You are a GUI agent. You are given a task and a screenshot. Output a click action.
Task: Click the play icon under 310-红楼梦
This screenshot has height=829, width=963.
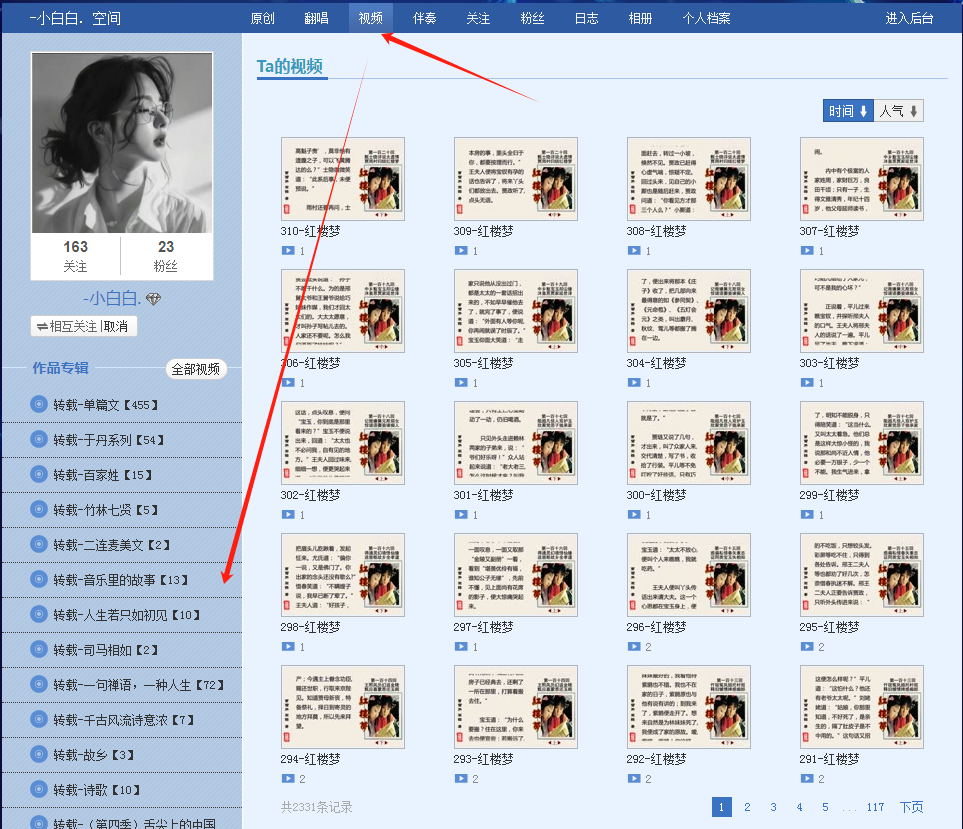[288, 251]
